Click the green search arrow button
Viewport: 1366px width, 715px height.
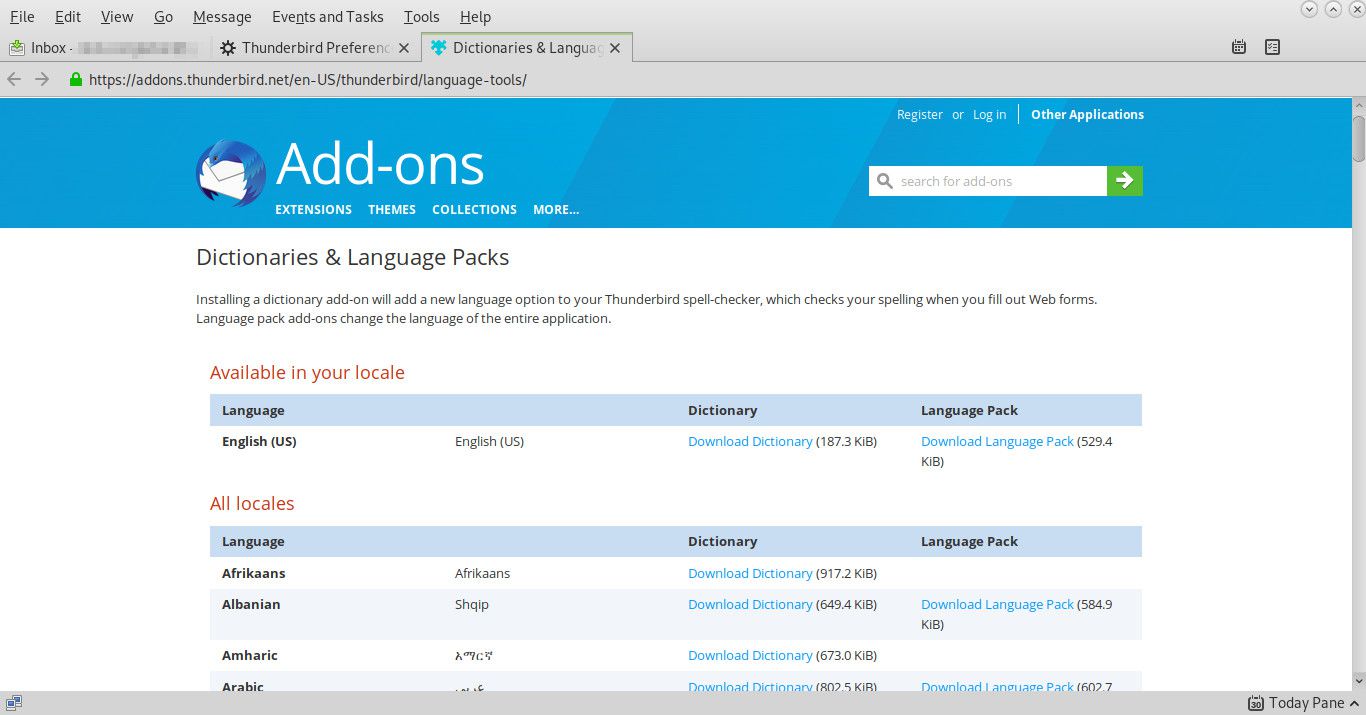point(1124,181)
